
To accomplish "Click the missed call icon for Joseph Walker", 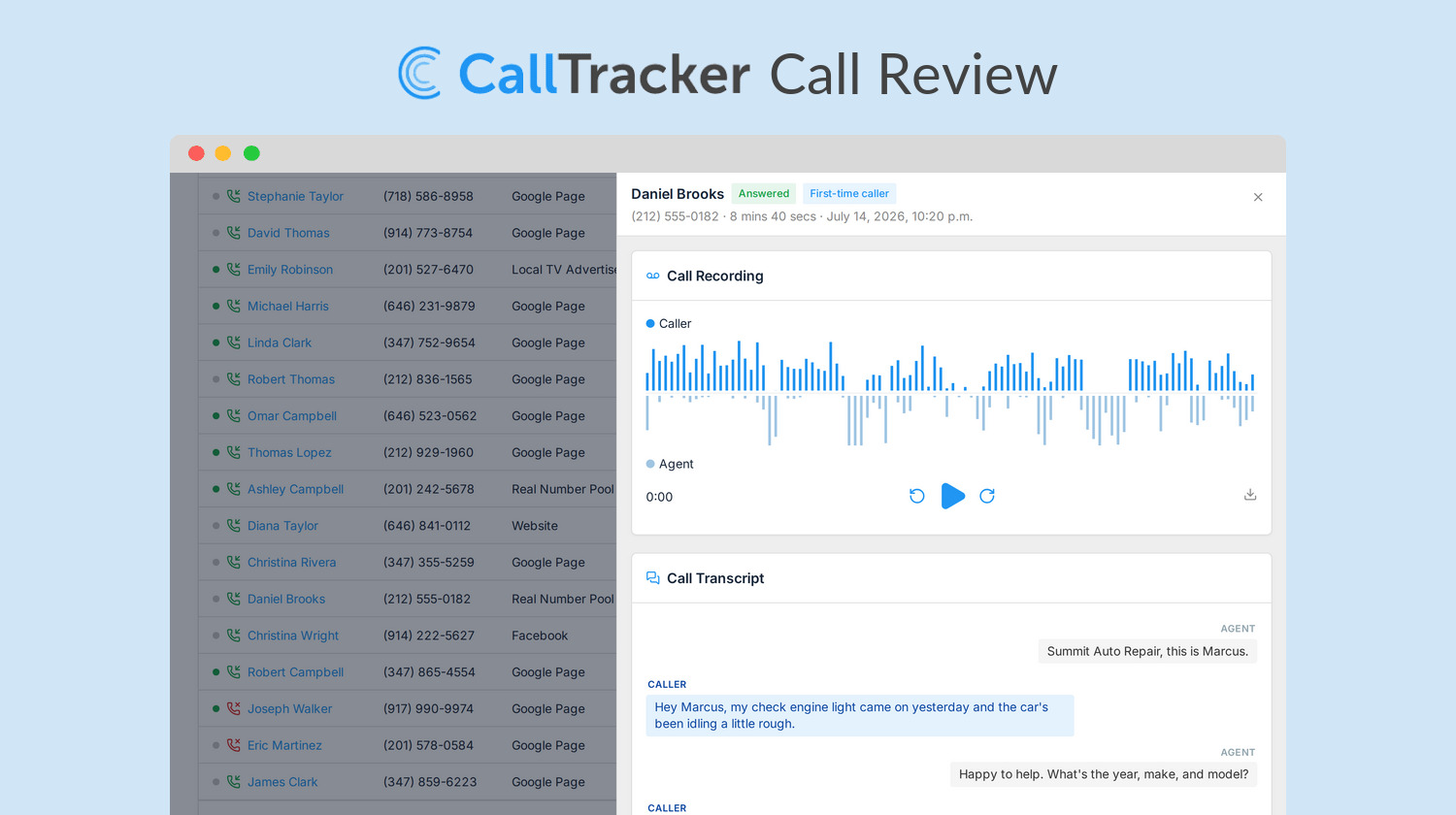I will [234, 708].
